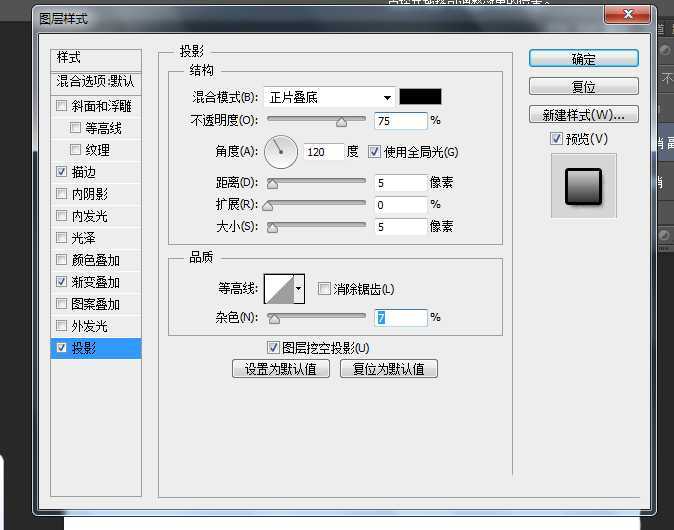Close the Layer Style dialog
Viewport: 674px width, 530px height.
coord(627,15)
